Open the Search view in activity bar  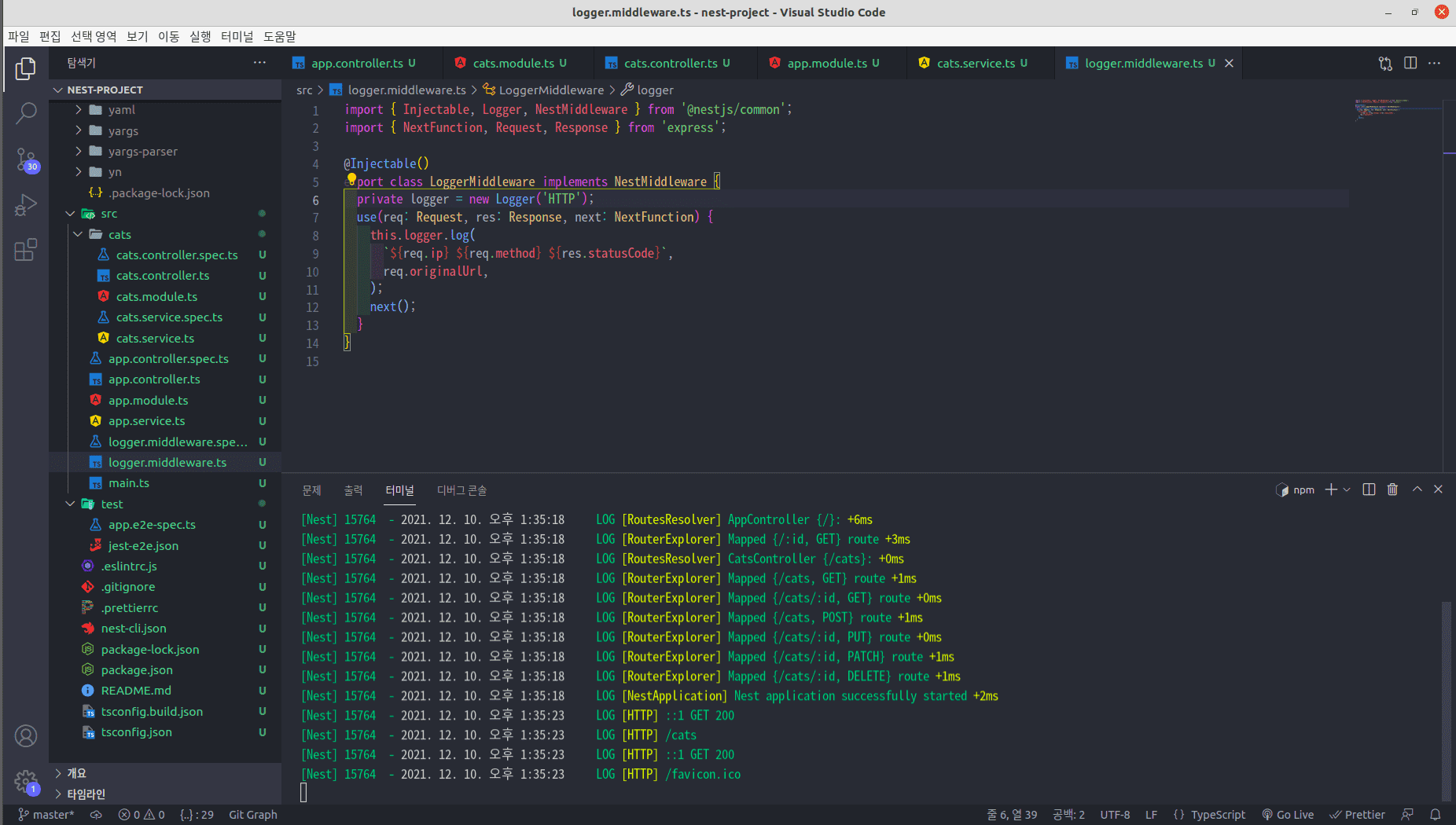(25, 114)
